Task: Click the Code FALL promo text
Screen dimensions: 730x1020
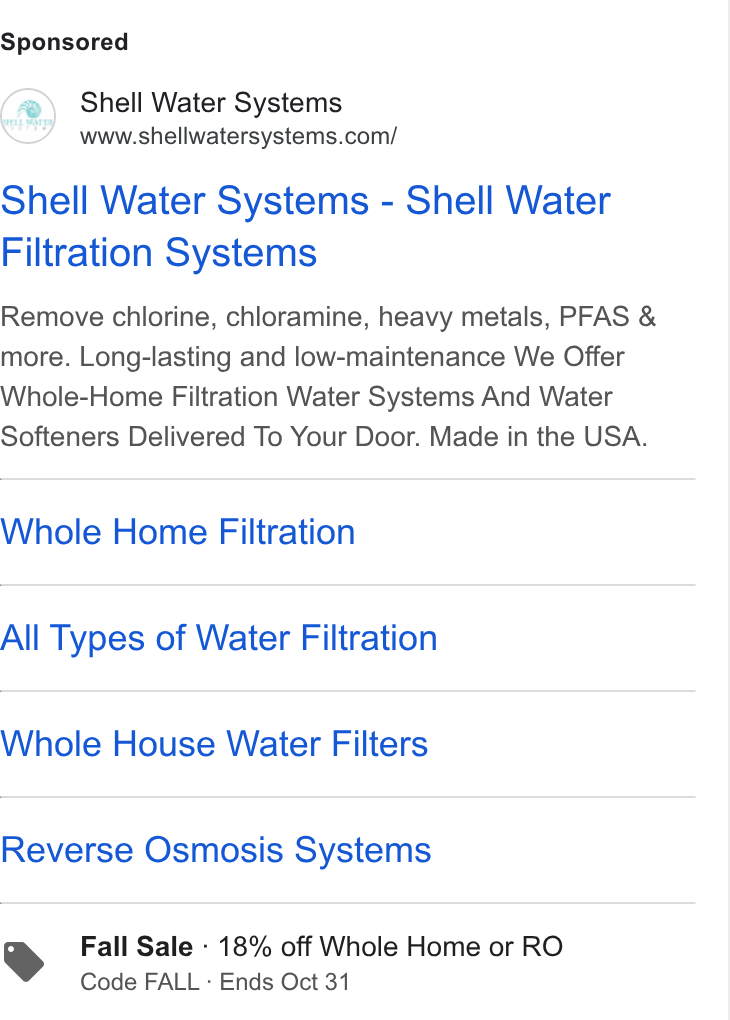Action: pyautogui.click(x=139, y=982)
